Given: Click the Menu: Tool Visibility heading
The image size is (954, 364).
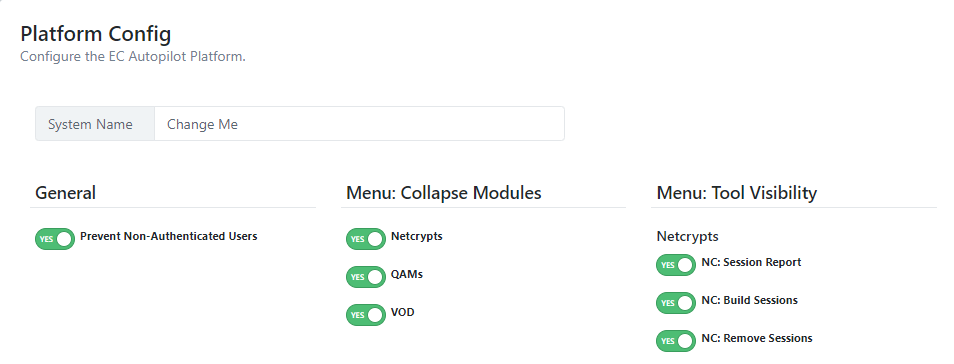Looking at the screenshot, I should coord(737,193).
